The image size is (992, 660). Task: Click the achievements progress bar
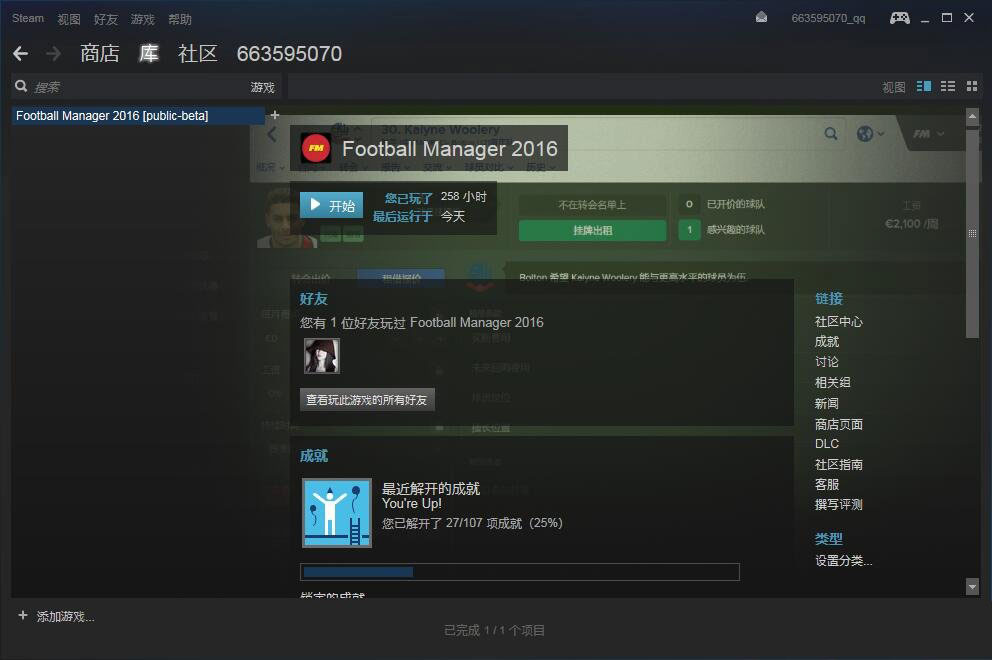click(x=519, y=572)
